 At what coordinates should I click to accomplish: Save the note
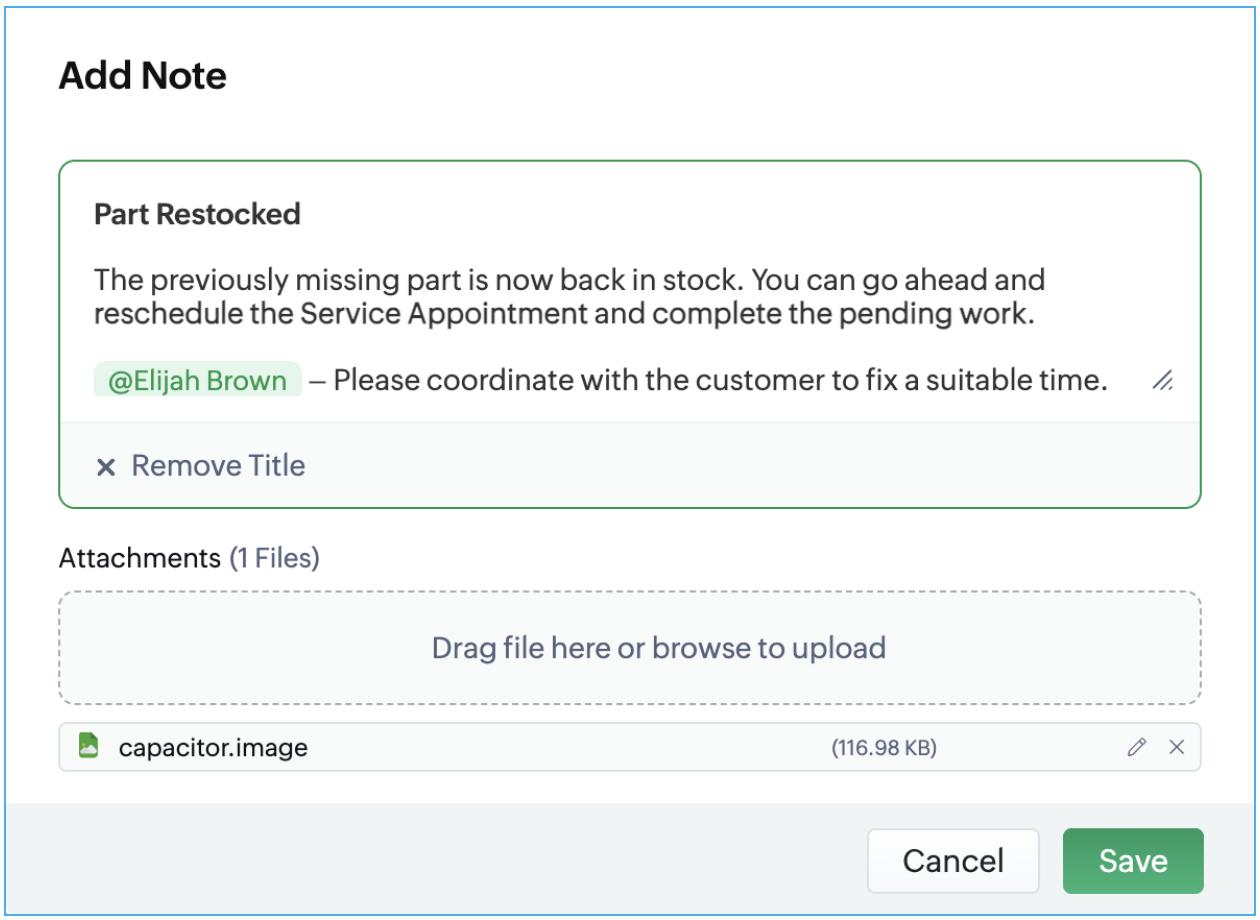tap(1132, 861)
